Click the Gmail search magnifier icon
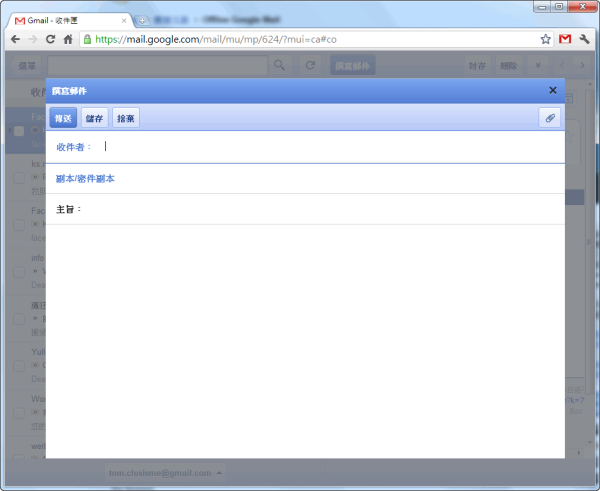600x491 pixels. click(x=279, y=65)
